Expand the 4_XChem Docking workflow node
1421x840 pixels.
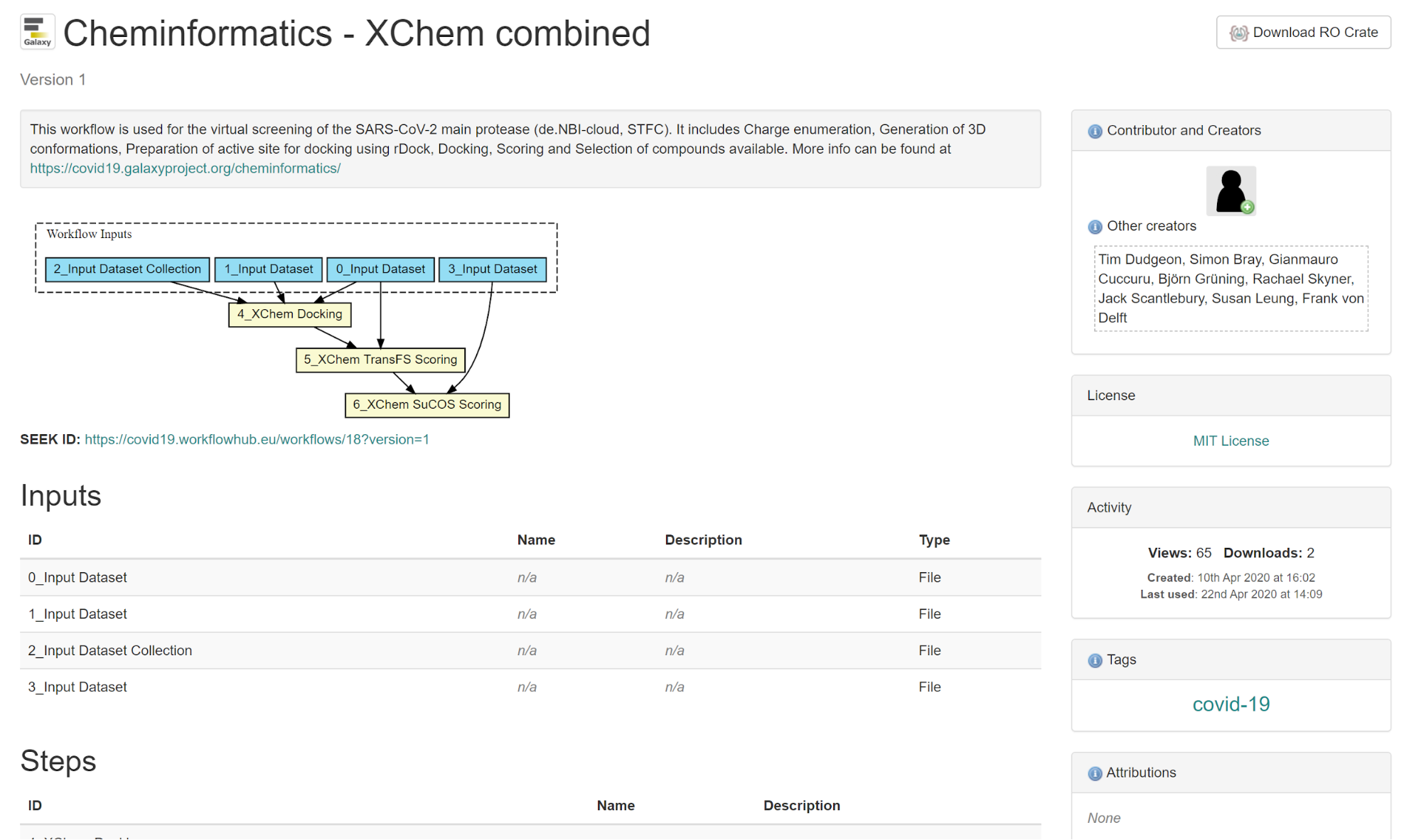point(289,313)
